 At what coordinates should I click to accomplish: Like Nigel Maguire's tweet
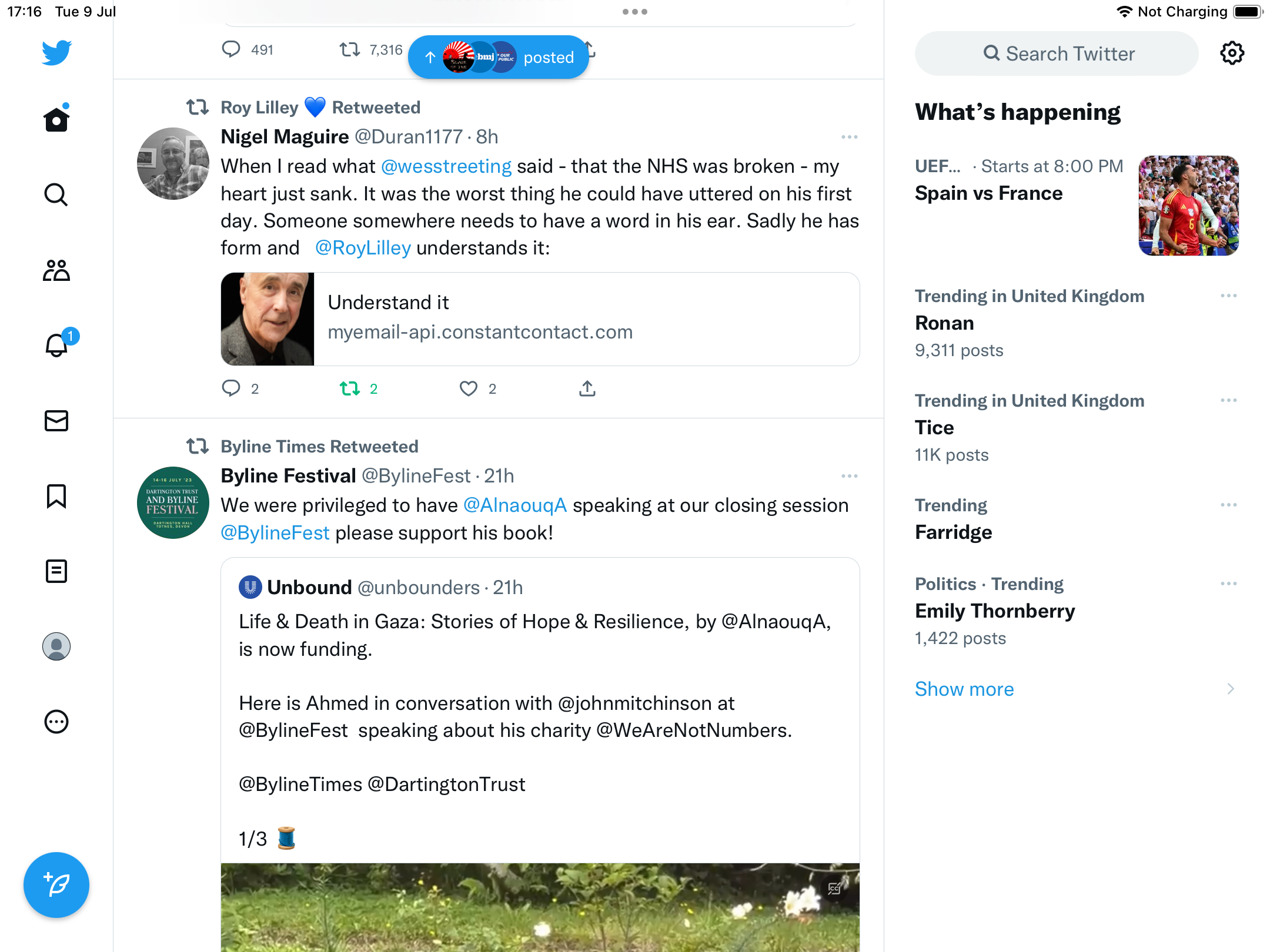pos(469,388)
